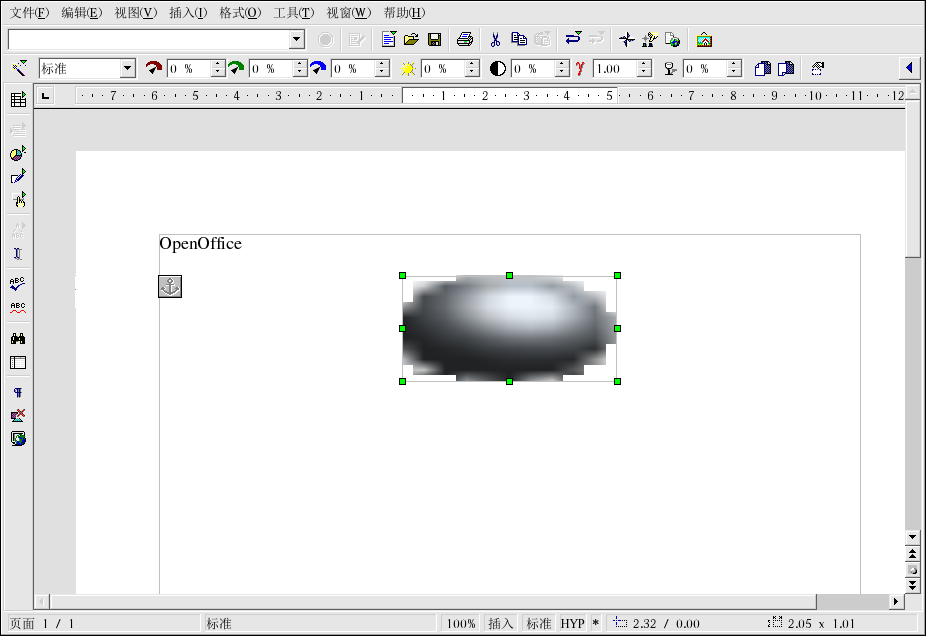
Task: Toggle graphics display on/off icon
Action: click(x=18, y=415)
